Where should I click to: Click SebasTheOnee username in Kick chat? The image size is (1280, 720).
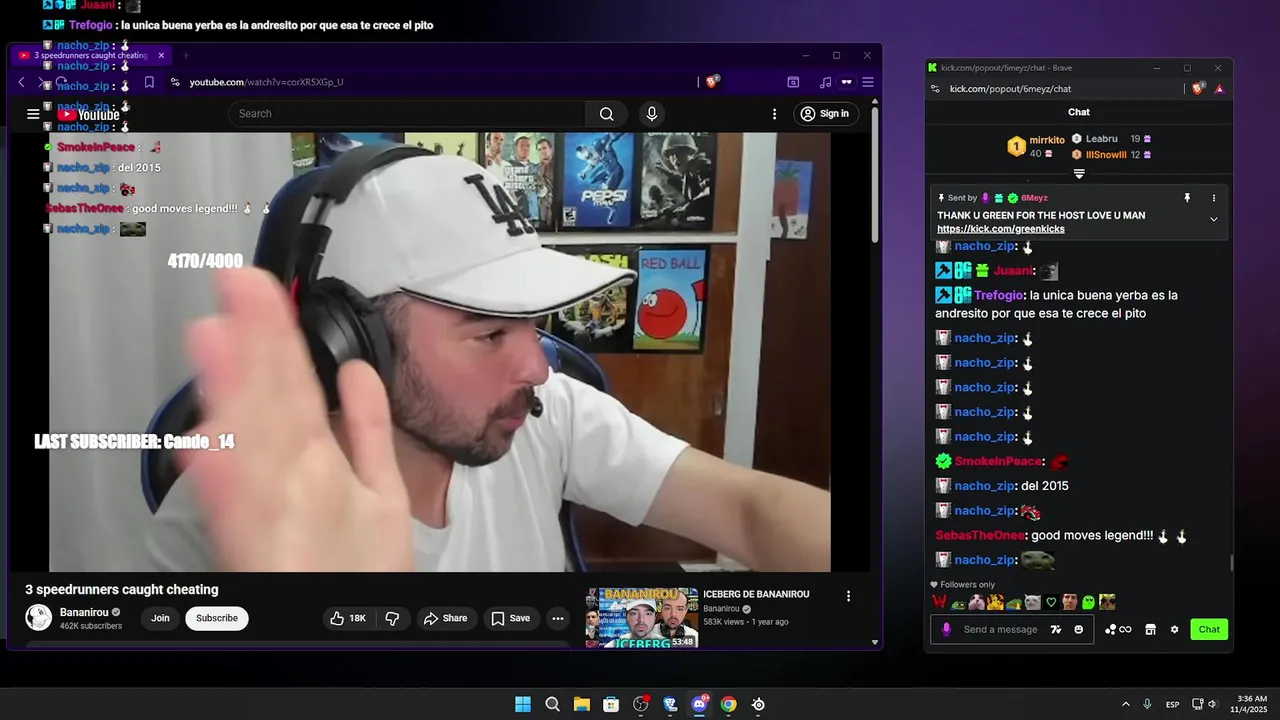[980, 535]
